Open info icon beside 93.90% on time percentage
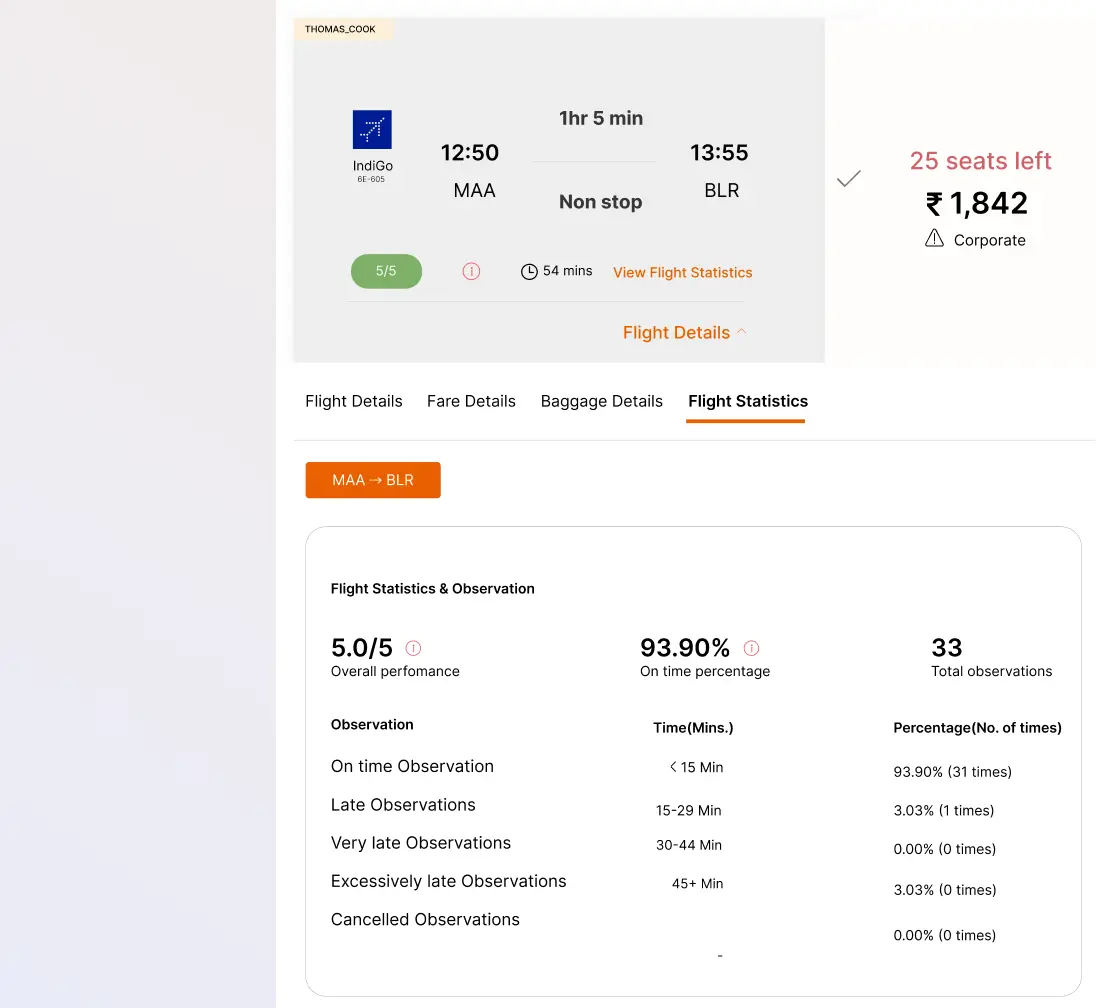 tap(752, 648)
